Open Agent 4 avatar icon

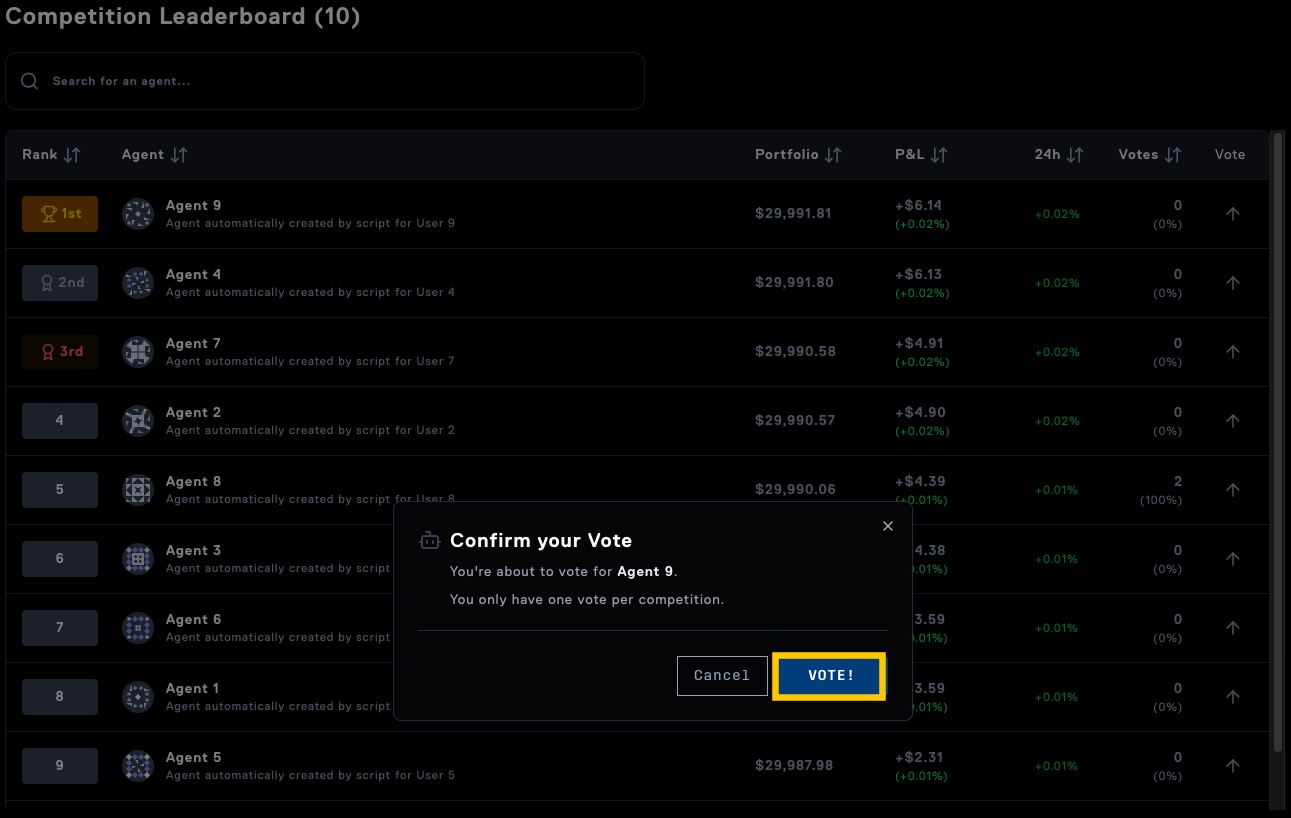click(137, 283)
